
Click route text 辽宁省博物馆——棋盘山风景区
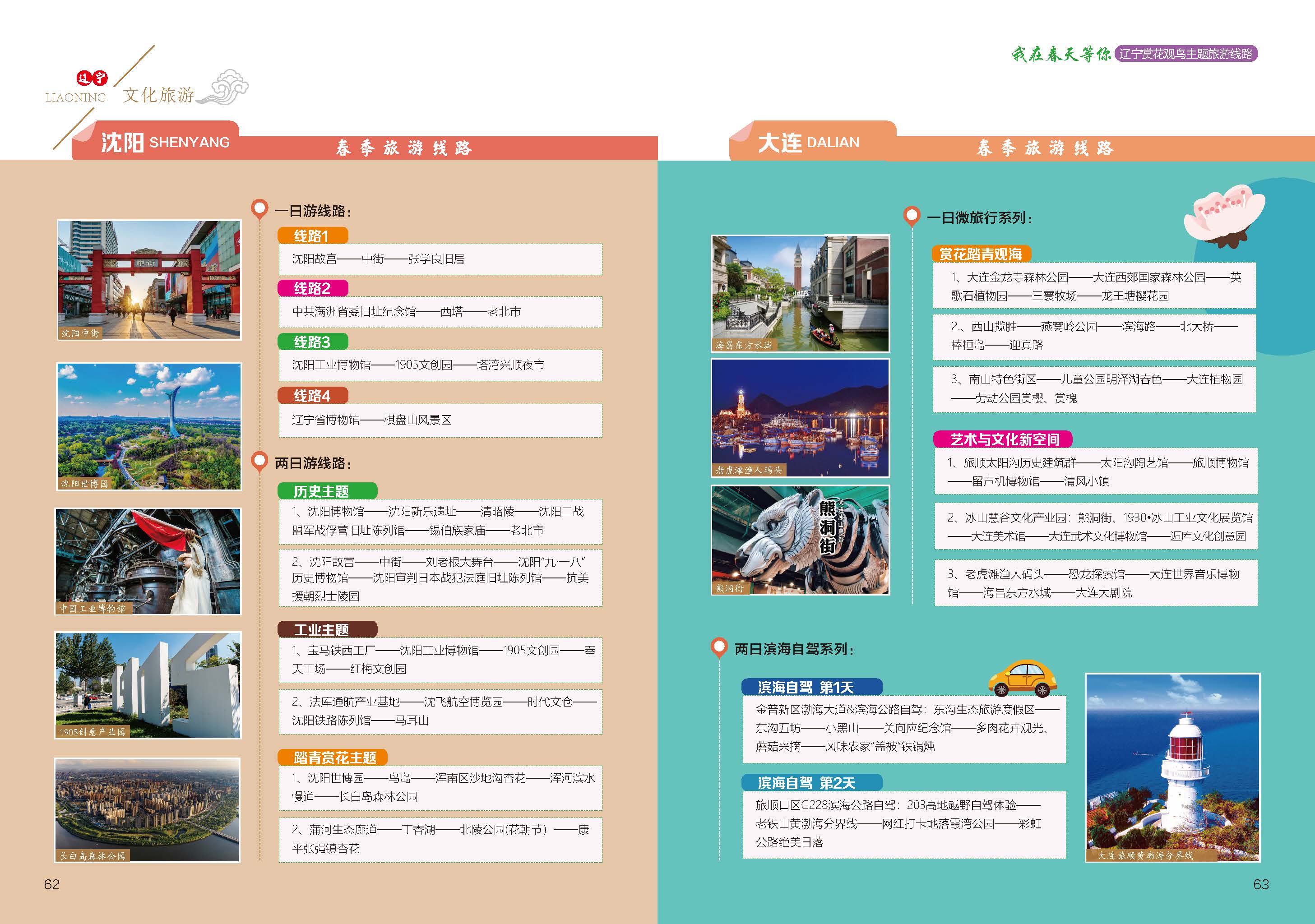(371, 420)
